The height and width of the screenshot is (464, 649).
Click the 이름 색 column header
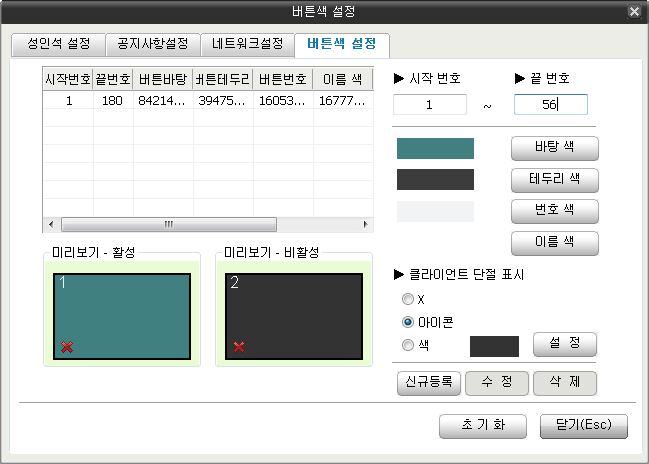[343, 79]
